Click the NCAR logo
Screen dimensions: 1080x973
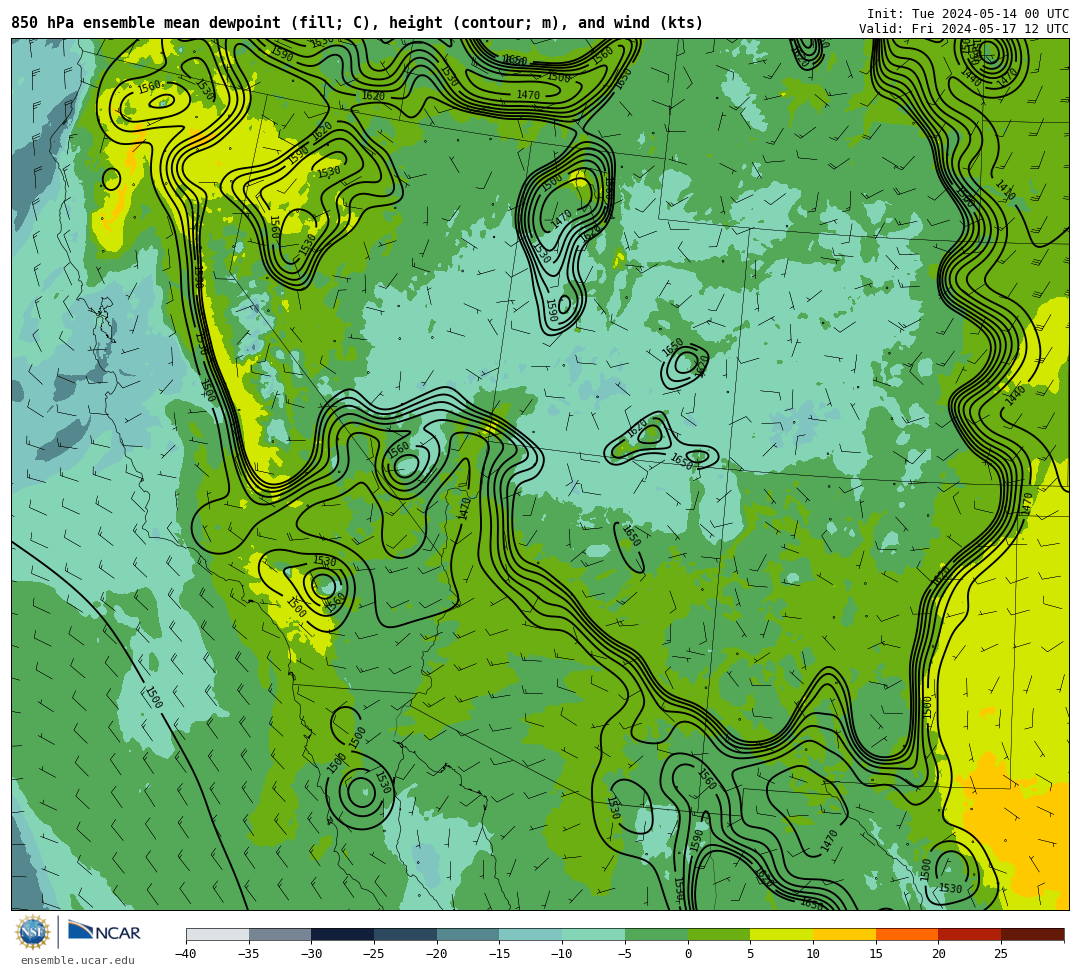point(104,932)
